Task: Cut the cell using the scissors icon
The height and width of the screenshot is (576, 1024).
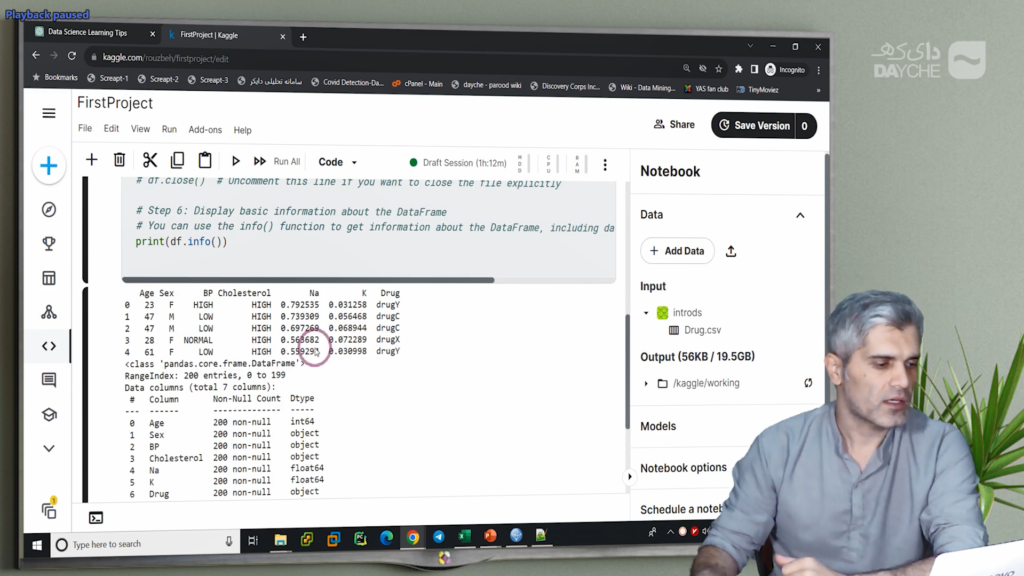Action: point(149,160)
